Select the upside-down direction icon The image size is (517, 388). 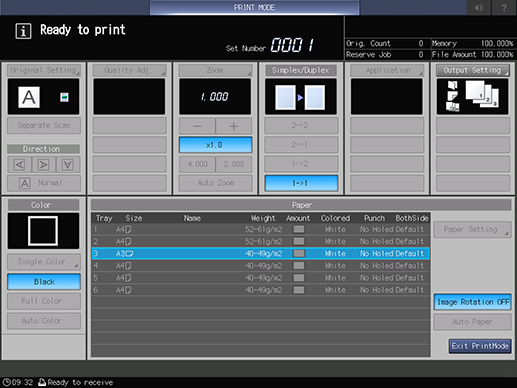click(x=68, y=164)
